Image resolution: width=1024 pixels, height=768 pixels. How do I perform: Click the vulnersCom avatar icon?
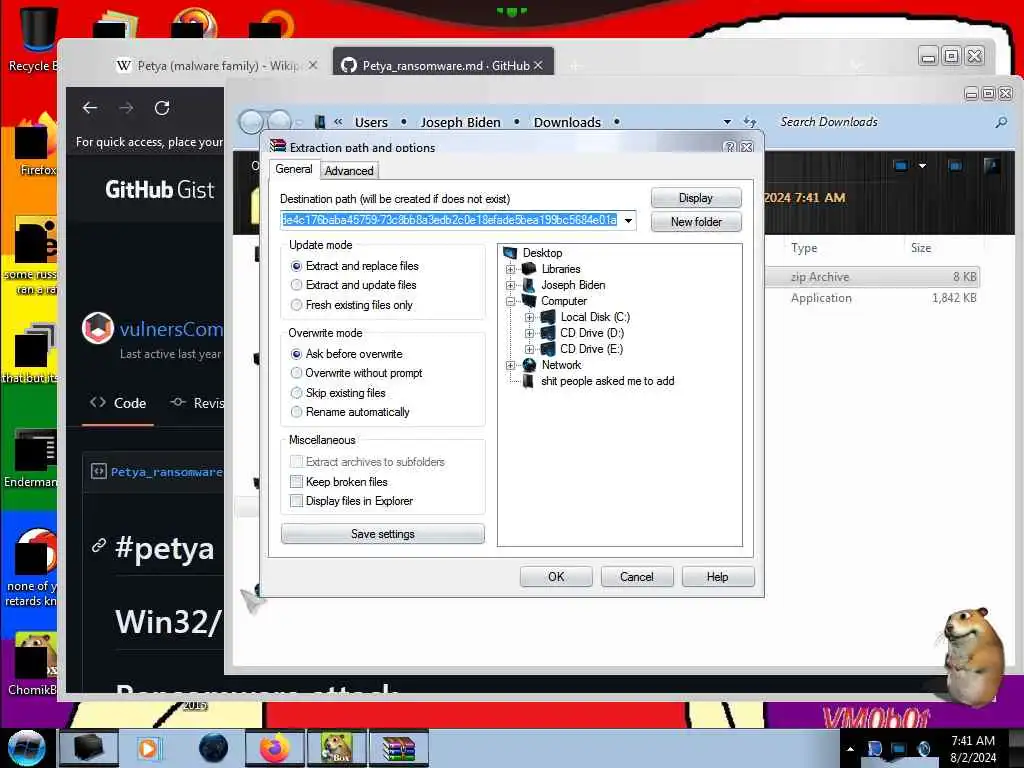[98, 328]
